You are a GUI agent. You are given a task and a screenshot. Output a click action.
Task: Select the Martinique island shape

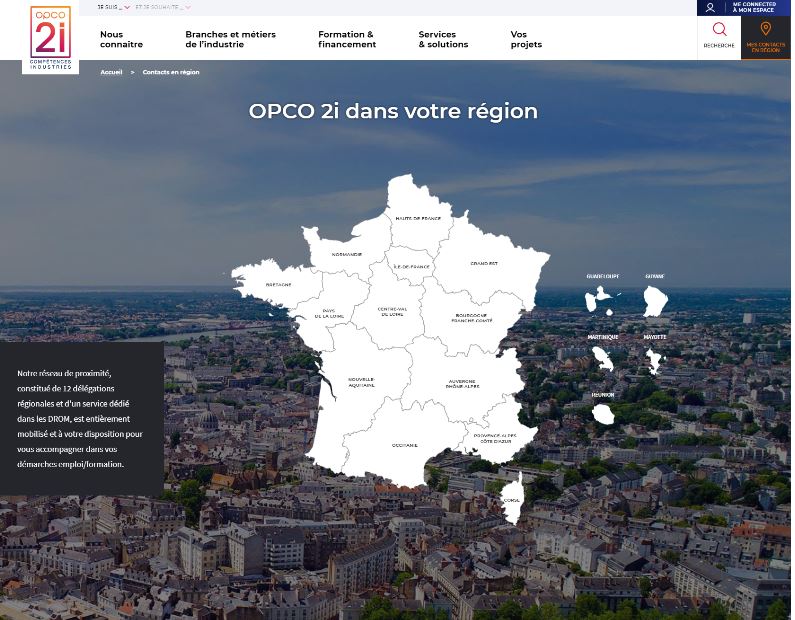[x=603, y=357]
